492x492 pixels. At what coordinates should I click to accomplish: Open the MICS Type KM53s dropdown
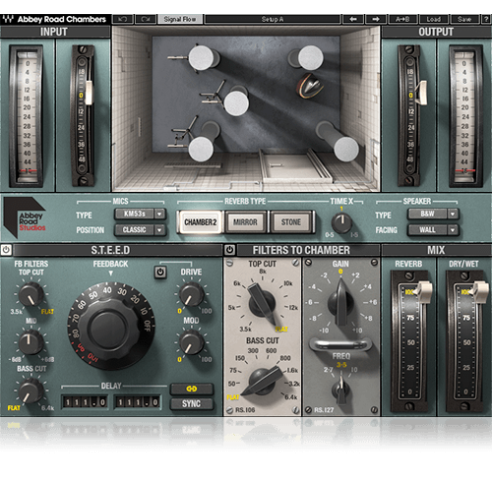140,214
